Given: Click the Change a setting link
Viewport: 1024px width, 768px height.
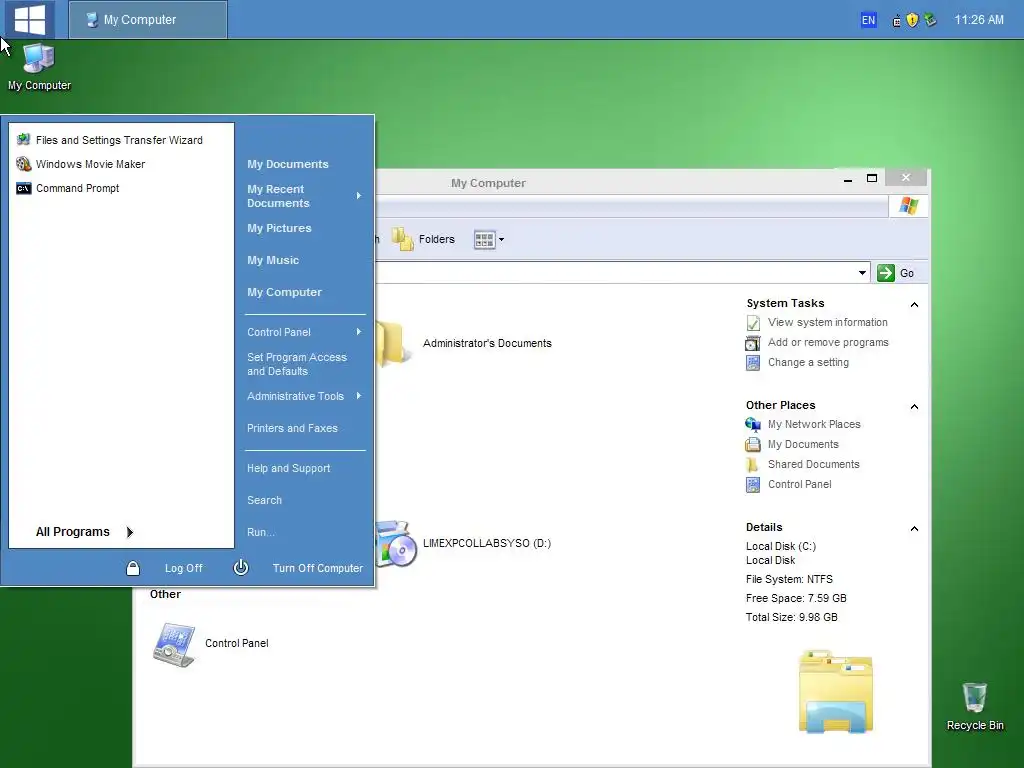Looking at the screenshot, I should pos(808,362).
